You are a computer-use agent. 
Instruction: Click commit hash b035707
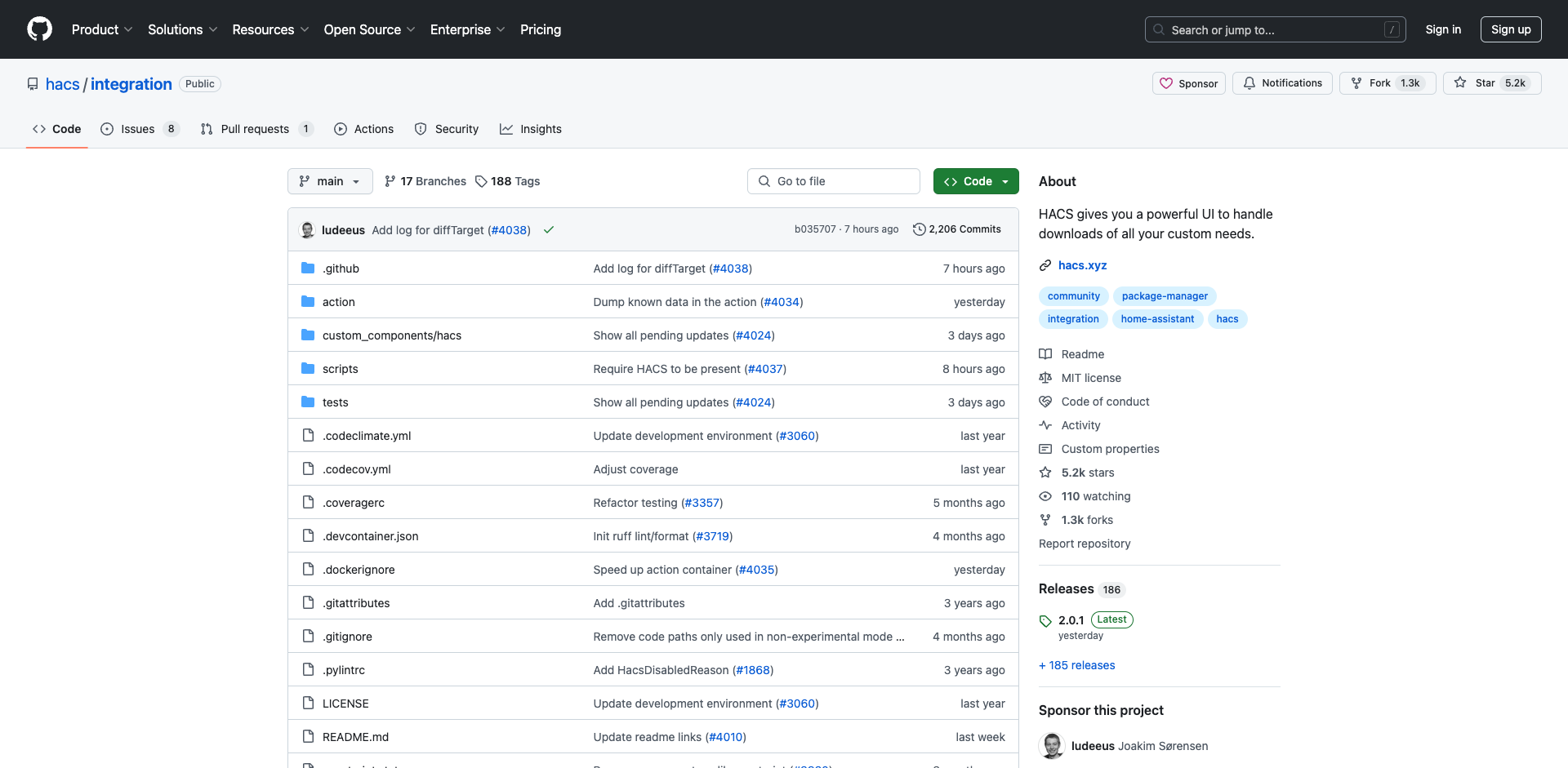tap(815, 229)
